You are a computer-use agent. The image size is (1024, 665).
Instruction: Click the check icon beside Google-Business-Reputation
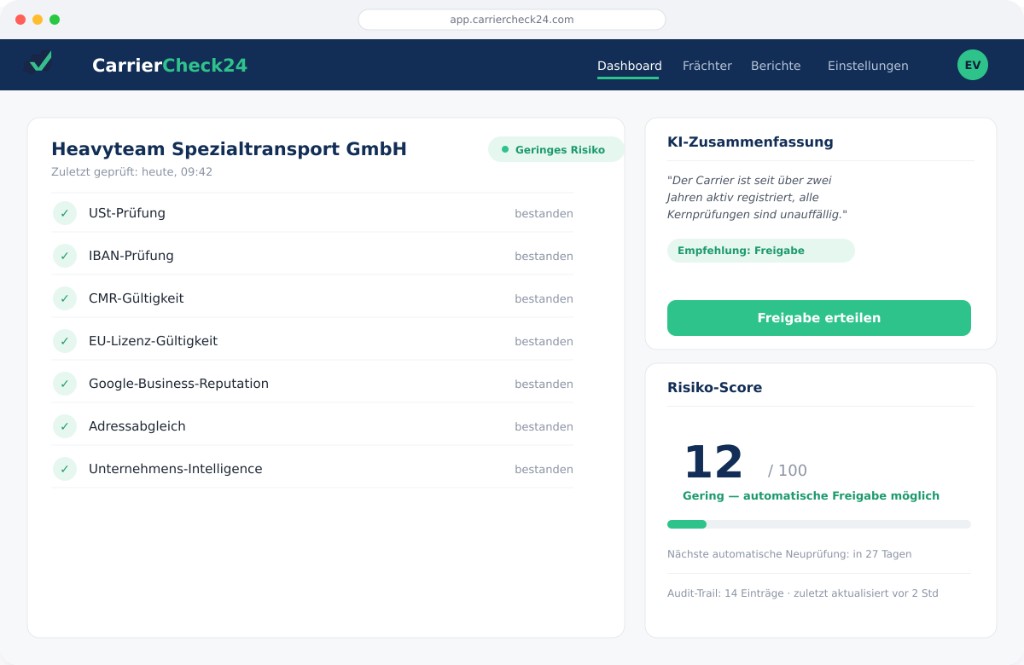[x=65, y=383]
